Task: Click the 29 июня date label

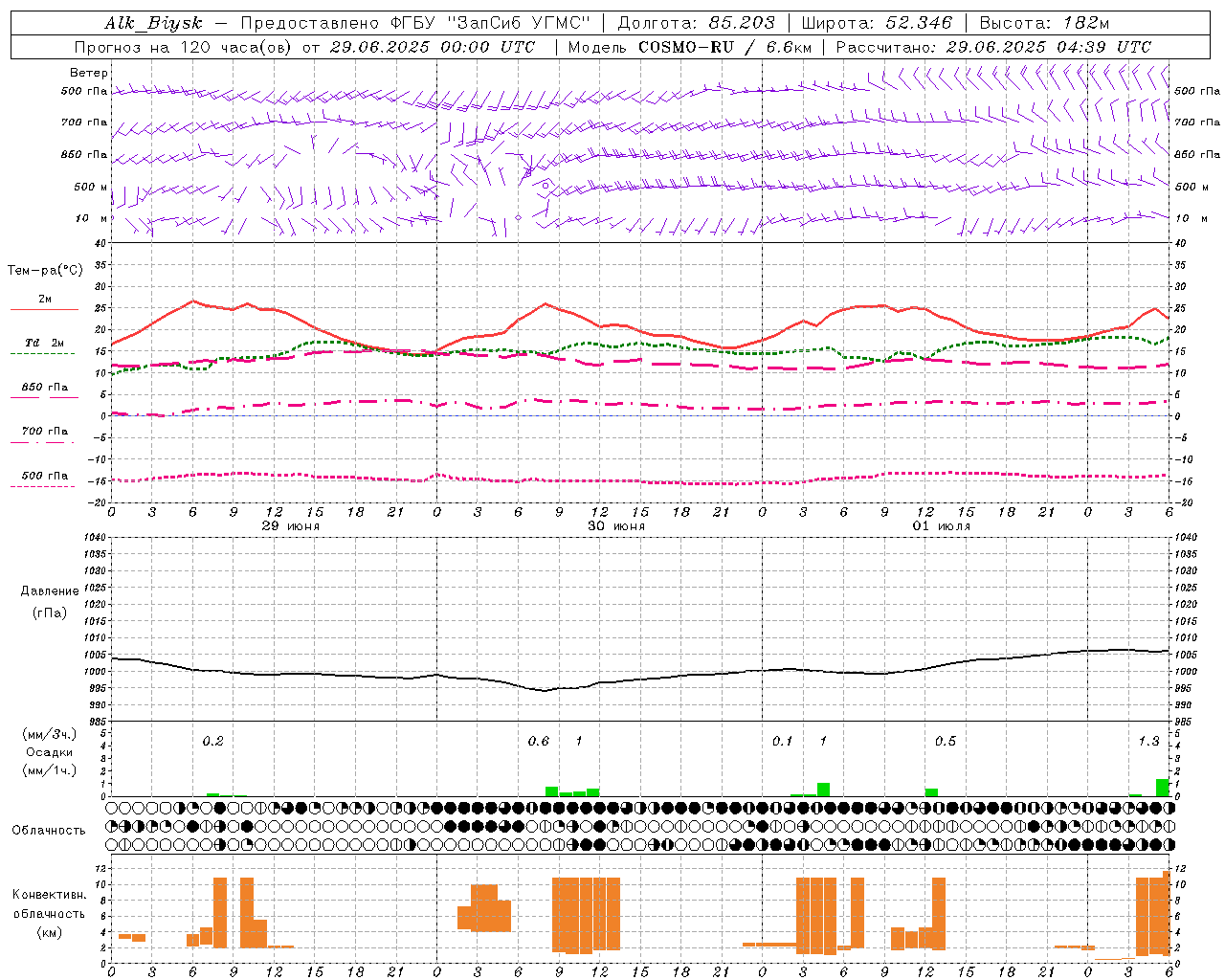Action: tap(291, 526)
